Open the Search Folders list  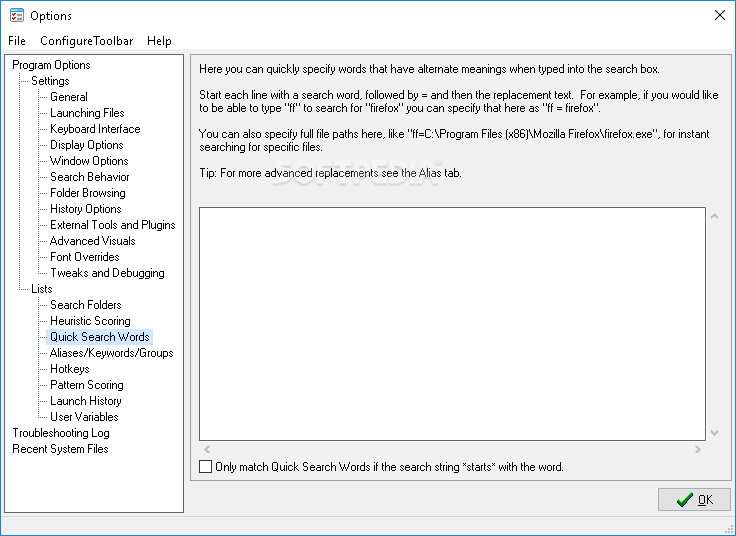coord(86,305)
